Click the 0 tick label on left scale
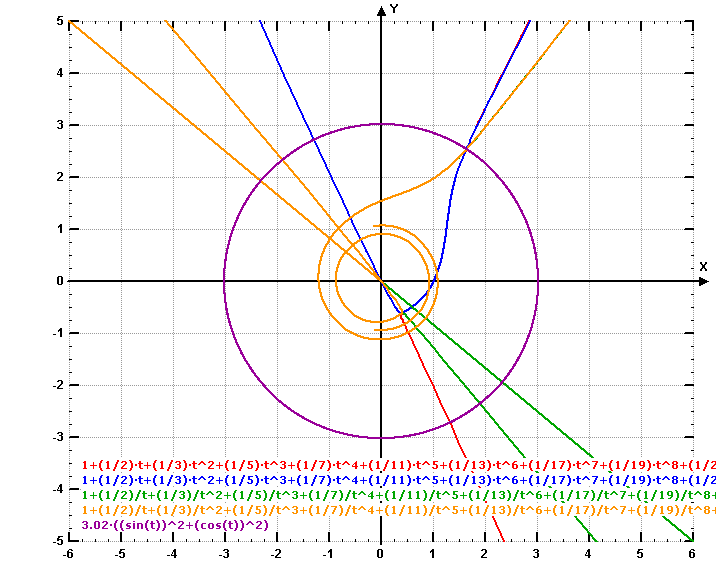The image size is (716, 565). pyautogui.click(x=60, y=281)
